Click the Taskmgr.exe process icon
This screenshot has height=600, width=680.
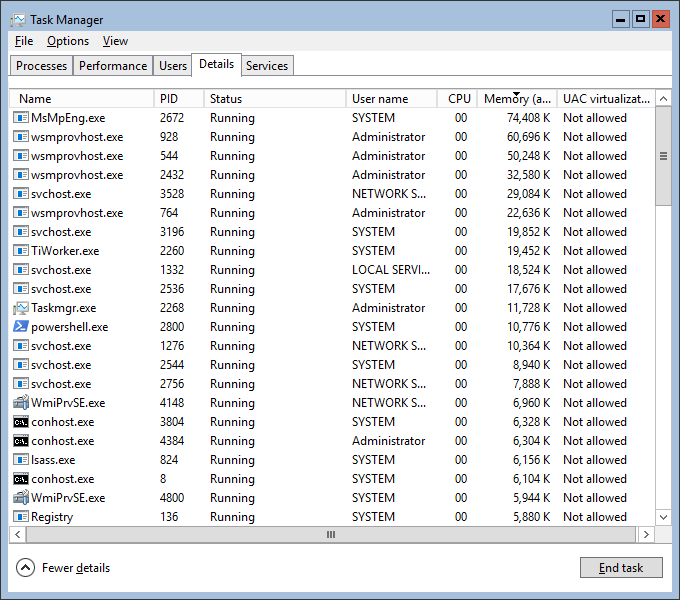coord(20,308)
